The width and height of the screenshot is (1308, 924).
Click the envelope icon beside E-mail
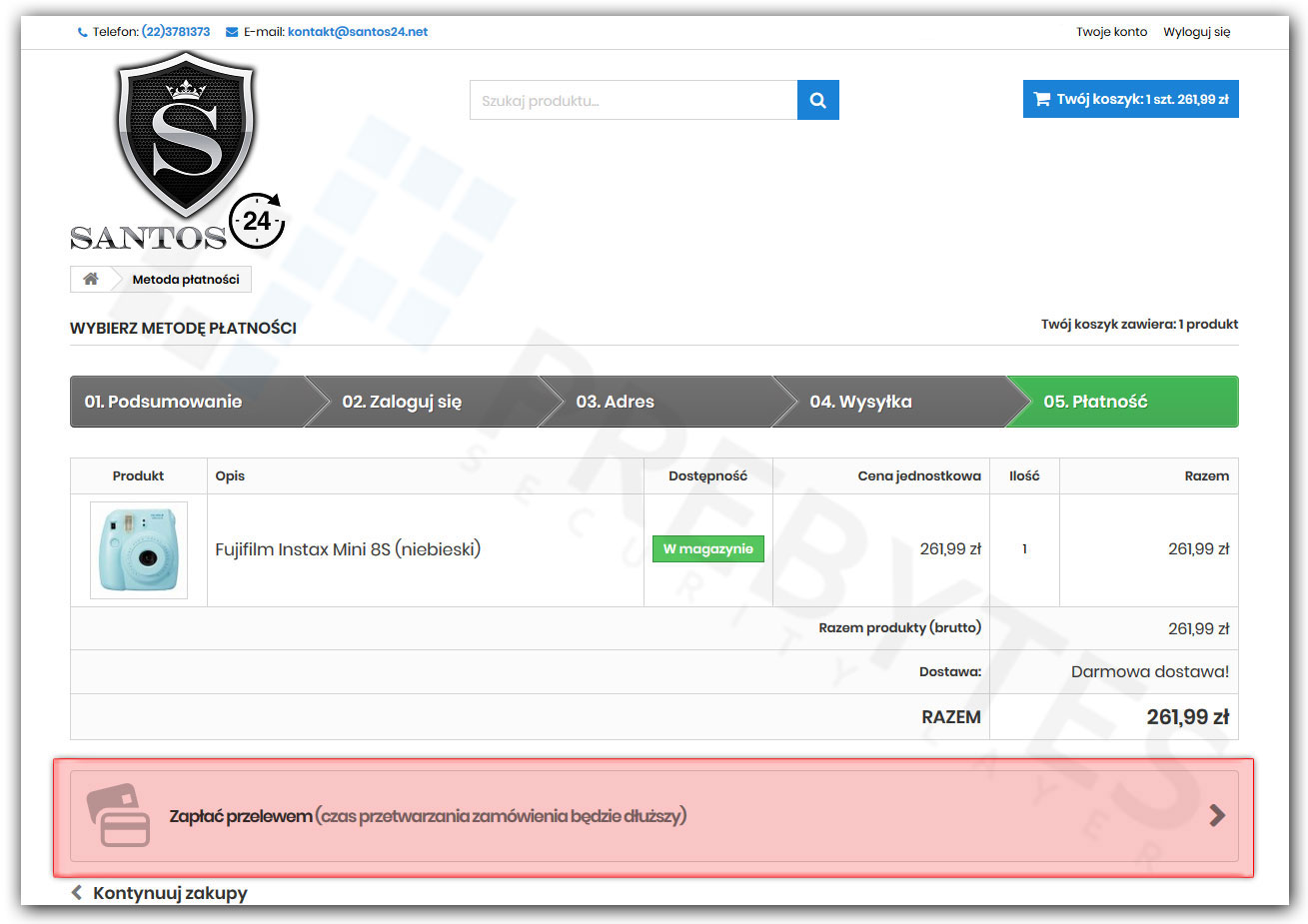coord(232,32)
